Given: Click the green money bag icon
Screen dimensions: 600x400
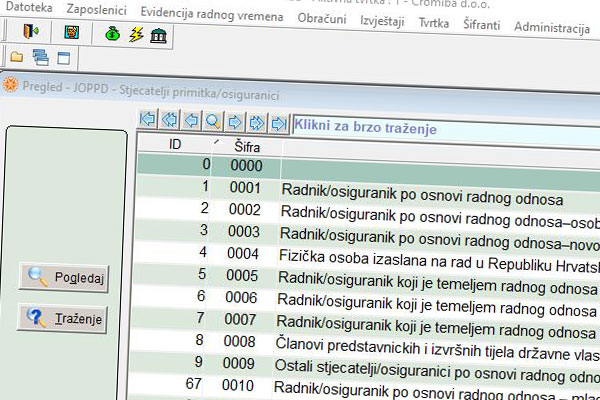Looking at the screenshot, I should tap(112, 34).
